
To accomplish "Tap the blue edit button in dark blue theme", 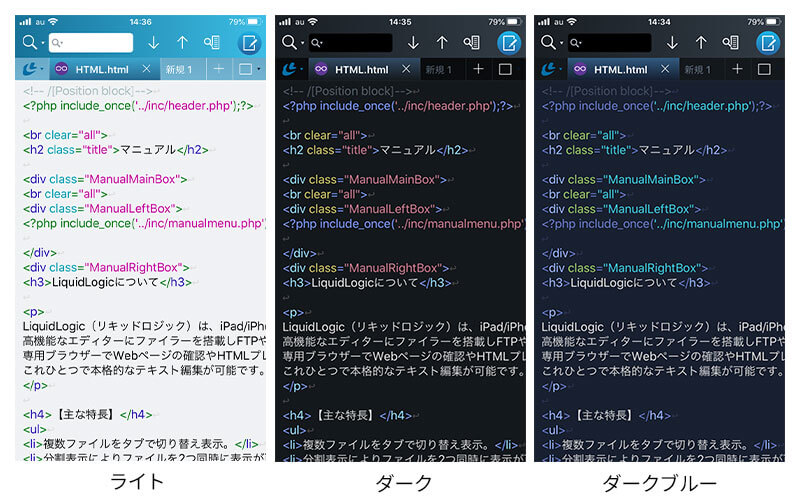I will point(767,42).
